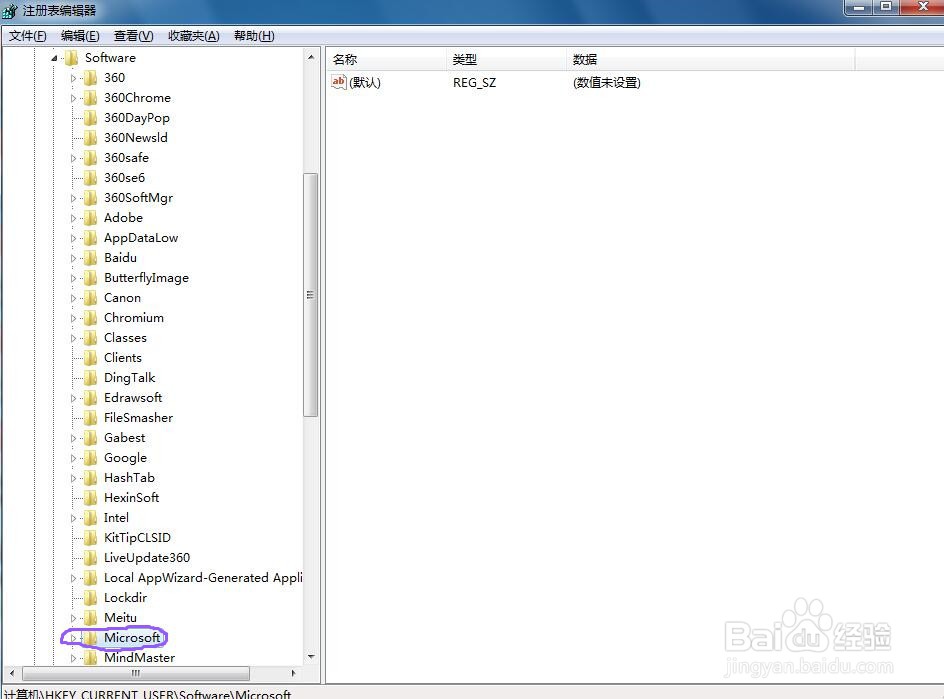
Task: Select the AppDataLow key label
Action: [141, 238]
